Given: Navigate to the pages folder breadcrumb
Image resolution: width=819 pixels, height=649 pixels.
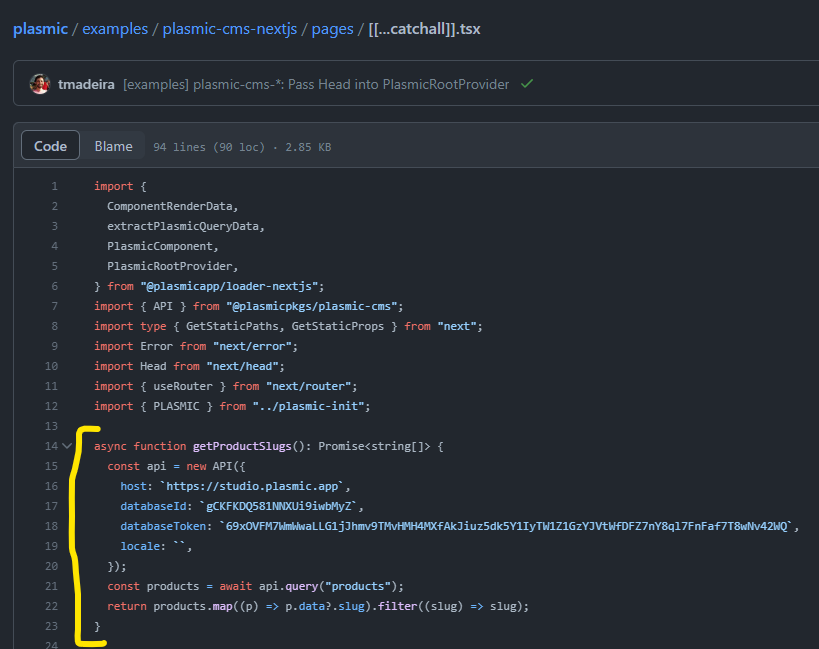Looking at the screenshot, I should point(332,29).
